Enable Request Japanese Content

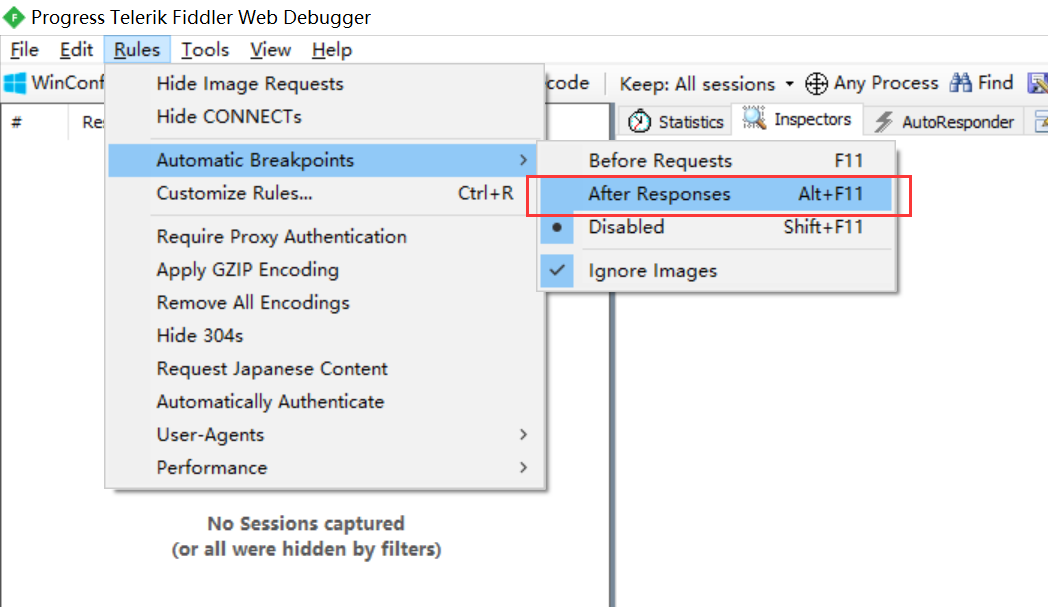coord(325,369)
